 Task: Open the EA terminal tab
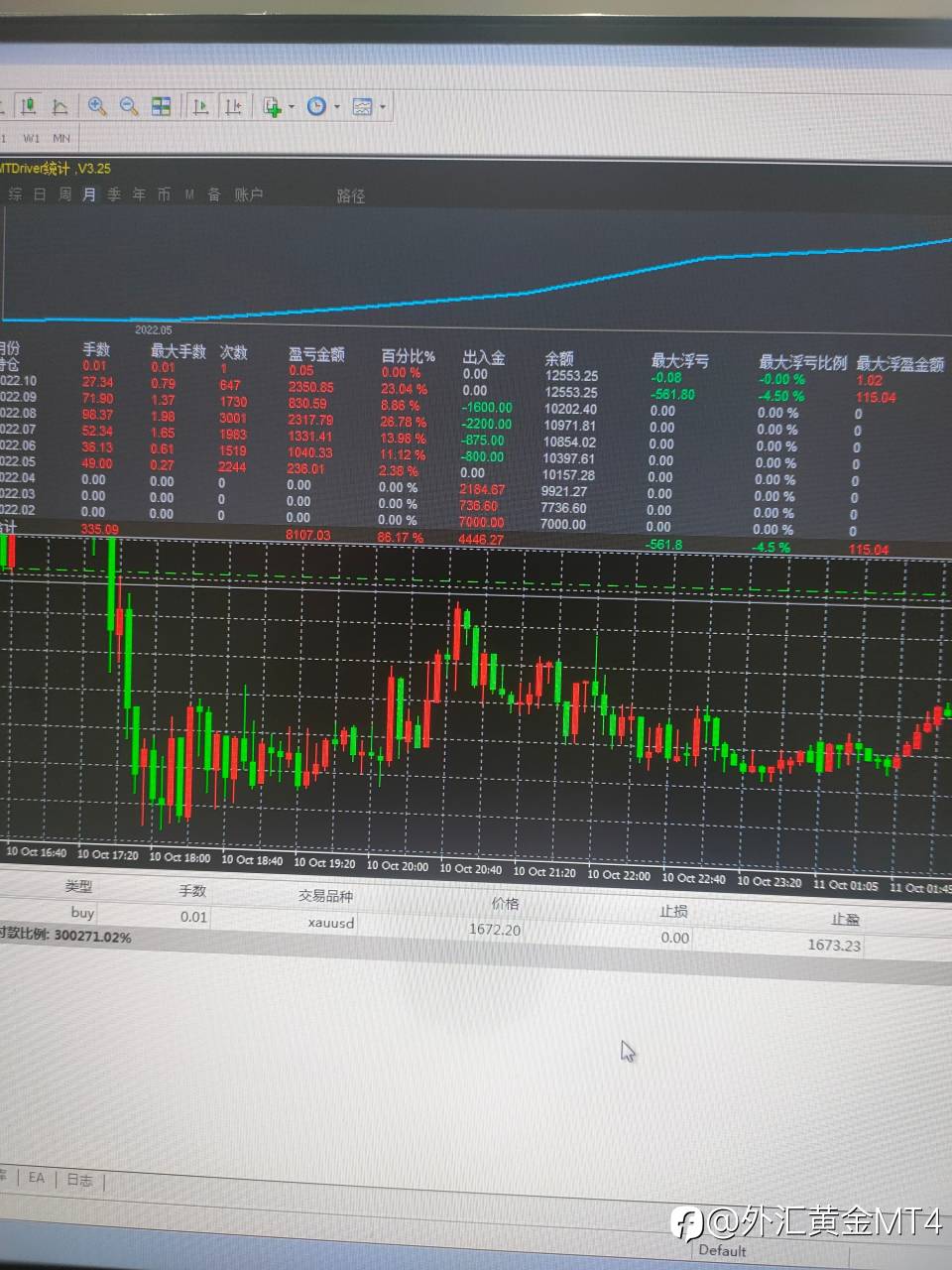coord(37,1178)
